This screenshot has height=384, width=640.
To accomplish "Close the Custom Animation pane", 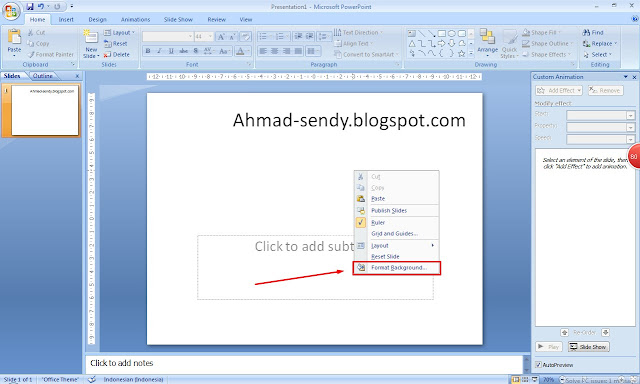I will pyautogui.click(x=634, y=77).
